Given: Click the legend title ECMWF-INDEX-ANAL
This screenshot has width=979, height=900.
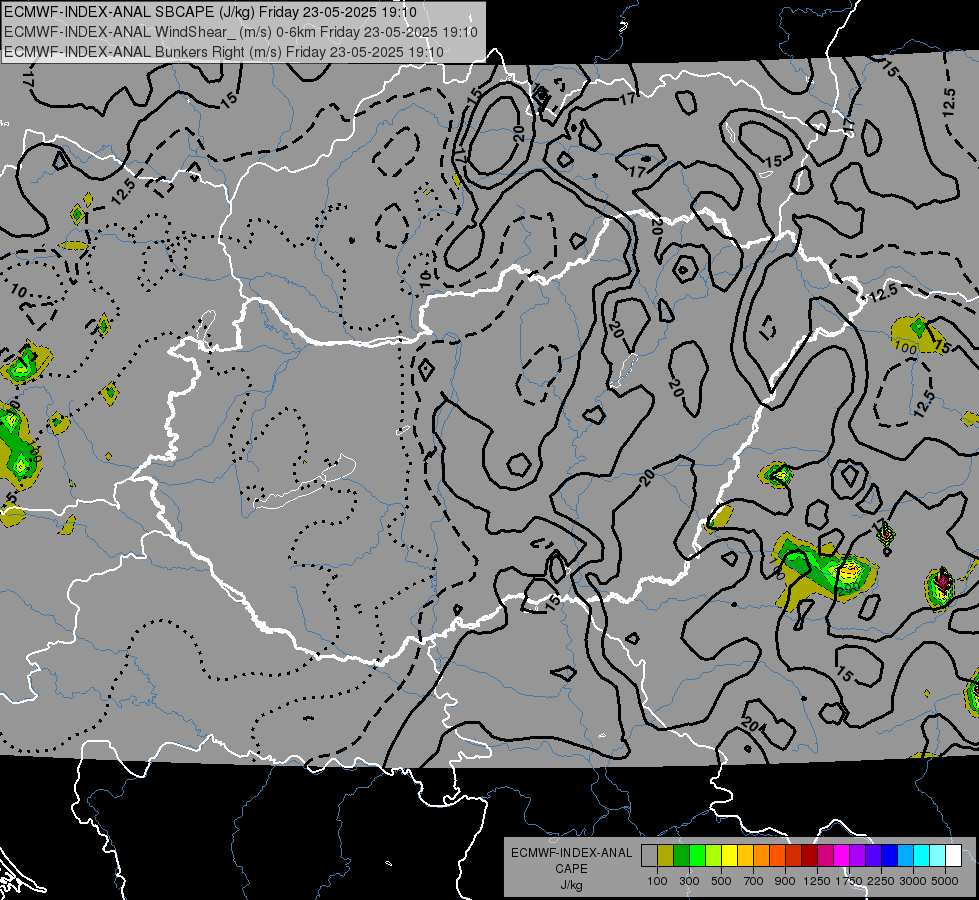Looking at the screenshot, I should pyautogui.click(x=571, y=853).
